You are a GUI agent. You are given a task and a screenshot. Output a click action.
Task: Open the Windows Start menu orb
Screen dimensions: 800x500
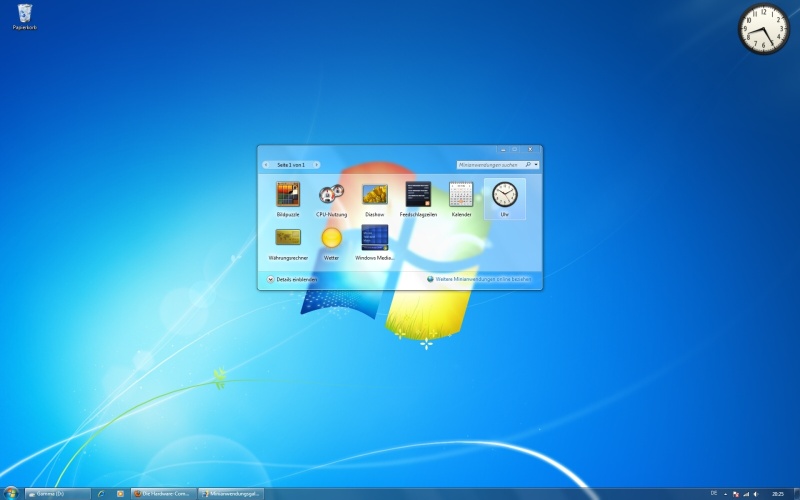pos(10,493)
